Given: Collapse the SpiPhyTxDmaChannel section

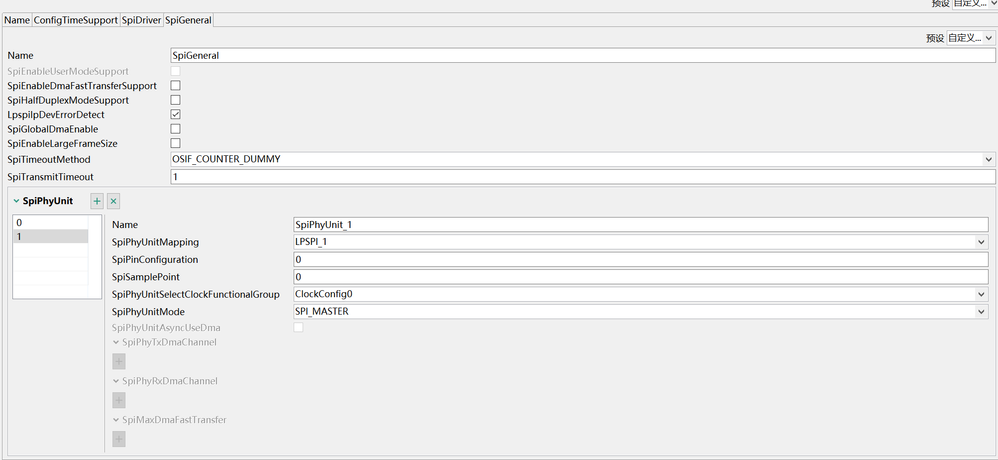Looking at the screenshot, I should coord(116,343).
